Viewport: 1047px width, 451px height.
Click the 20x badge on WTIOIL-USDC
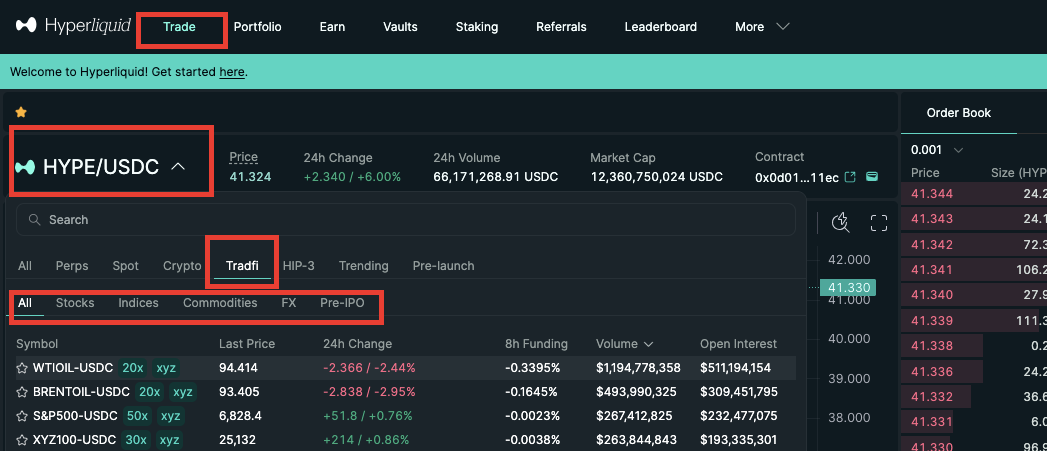click(131, 367)
